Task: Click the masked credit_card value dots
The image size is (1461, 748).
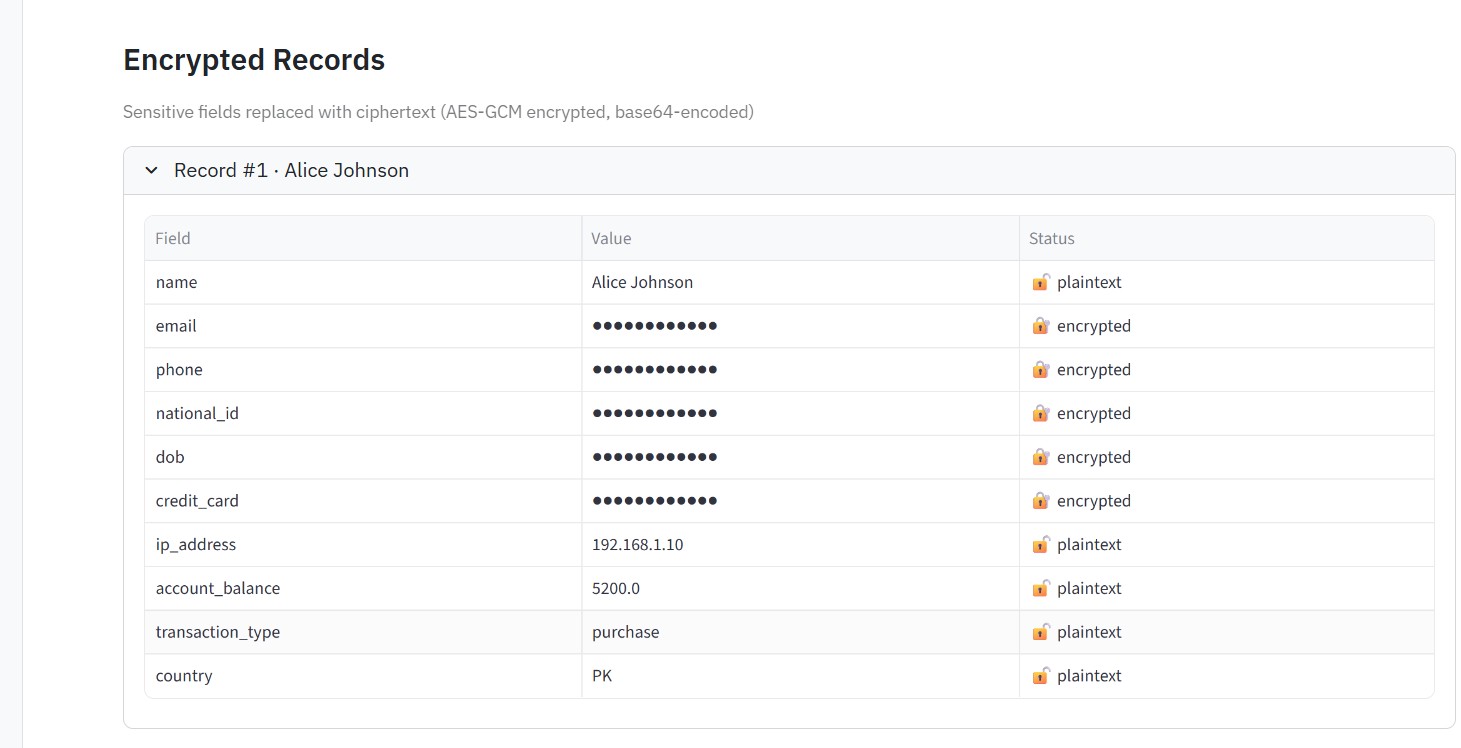Action: pos(655,500)
